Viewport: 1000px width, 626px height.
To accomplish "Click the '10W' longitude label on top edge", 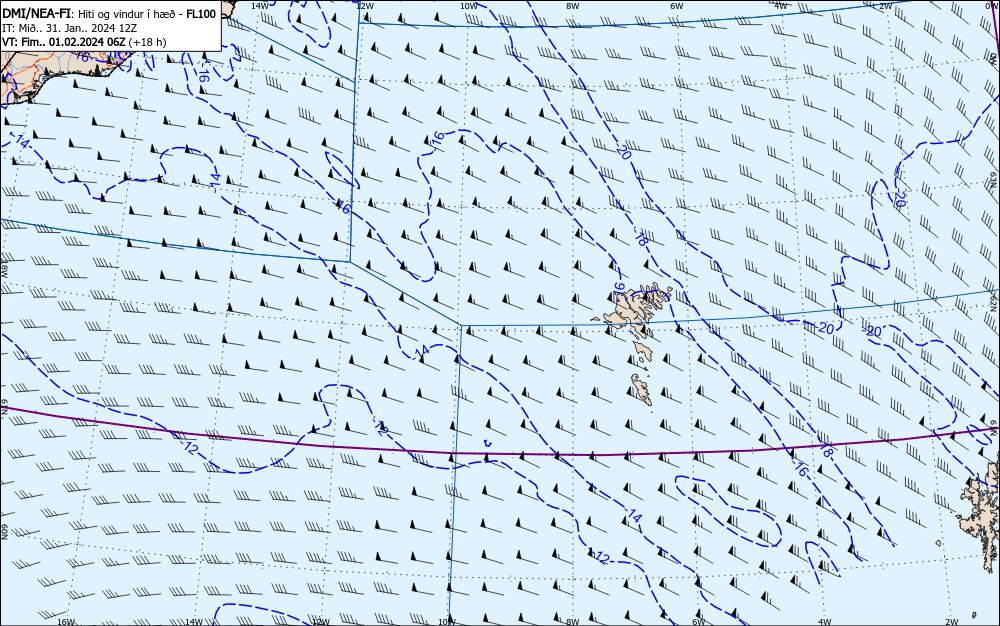I will (x=469, y=6).
